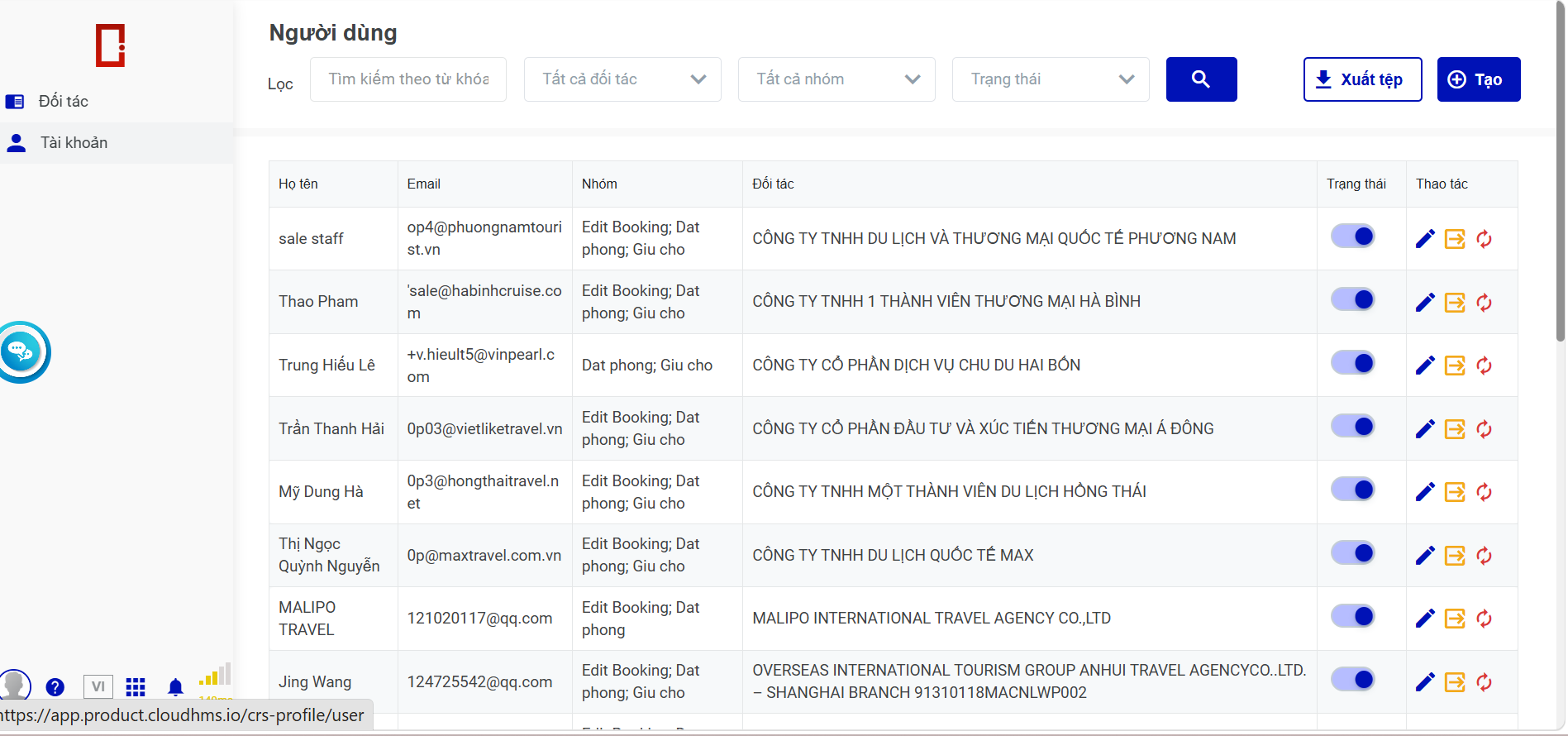Switch language via VI selector

[x=98, y=686]
